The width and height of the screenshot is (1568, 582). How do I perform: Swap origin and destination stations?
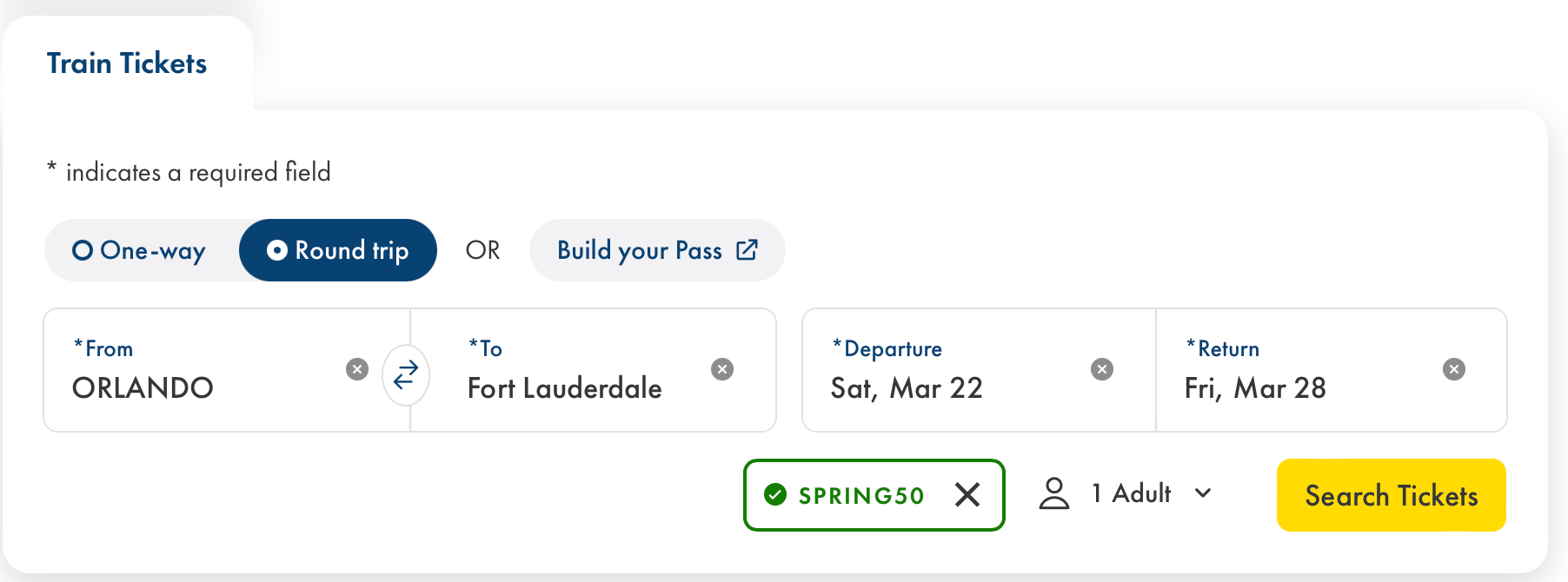point(406,375)
